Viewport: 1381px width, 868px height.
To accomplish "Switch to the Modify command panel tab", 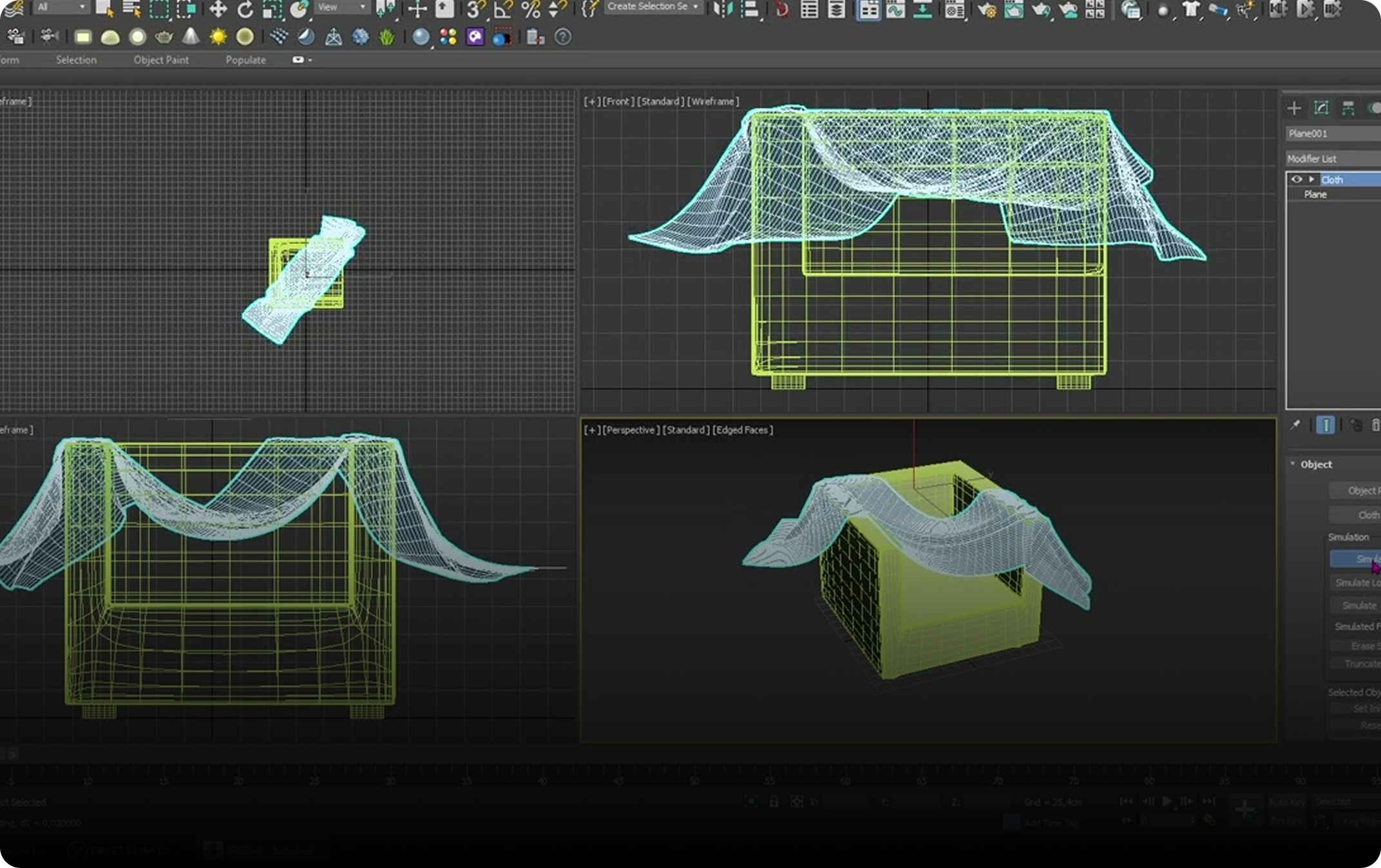I will tap(1321, 108).
